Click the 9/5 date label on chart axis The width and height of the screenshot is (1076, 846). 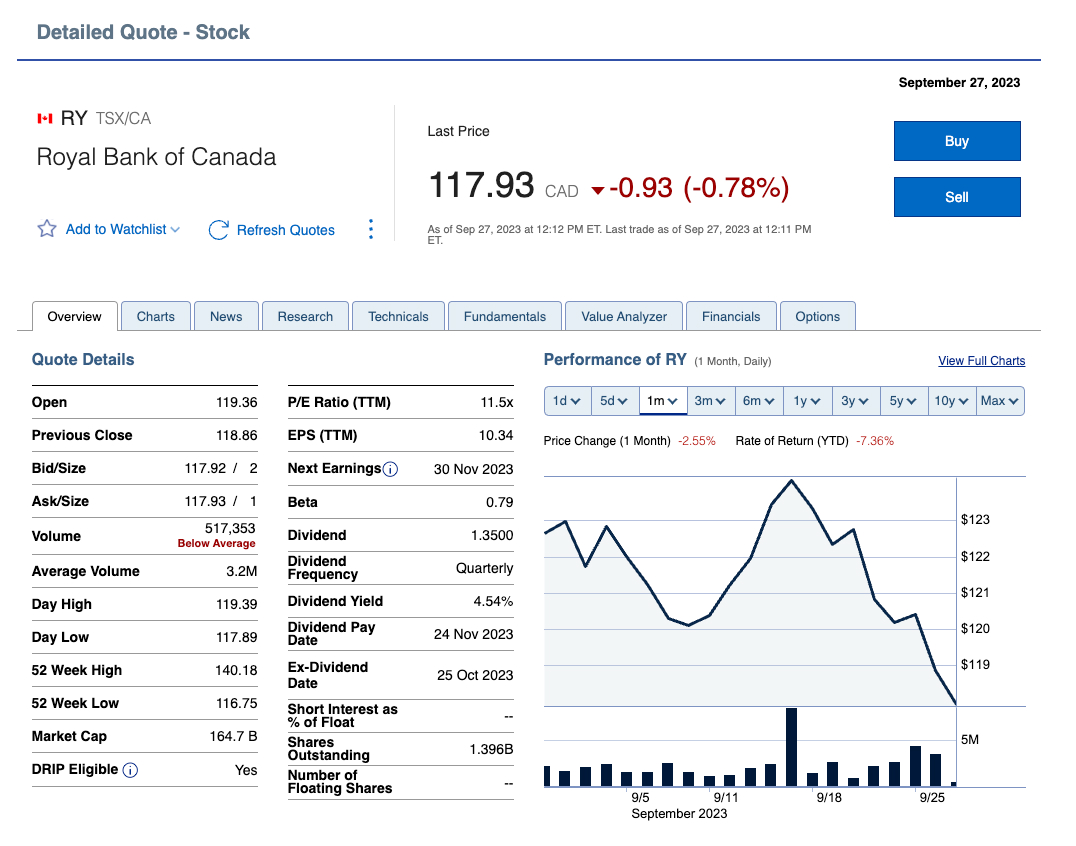pyautogui.click(x=640, y=797)
